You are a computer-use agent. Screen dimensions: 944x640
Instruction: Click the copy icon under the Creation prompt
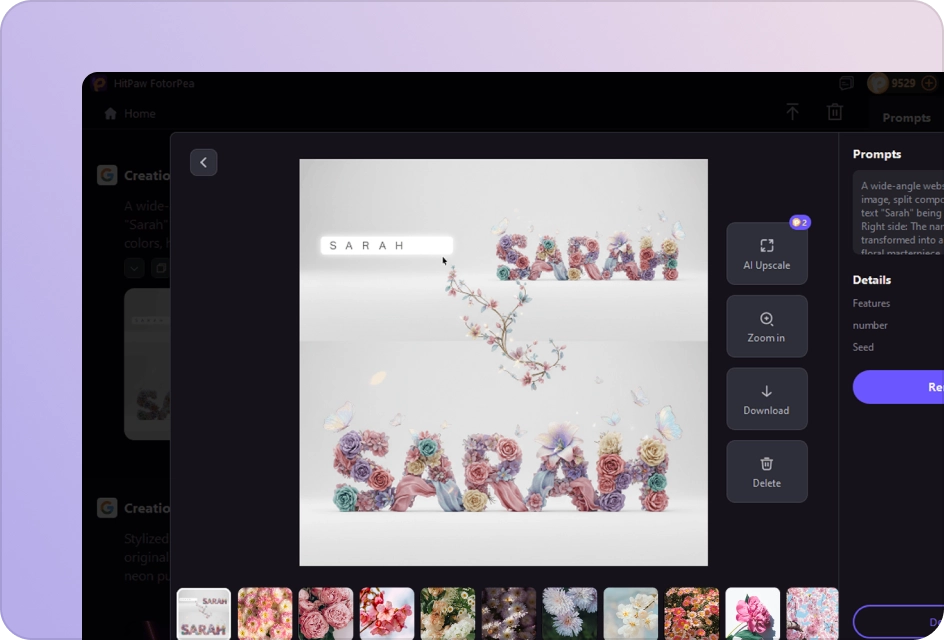[160, 267]
